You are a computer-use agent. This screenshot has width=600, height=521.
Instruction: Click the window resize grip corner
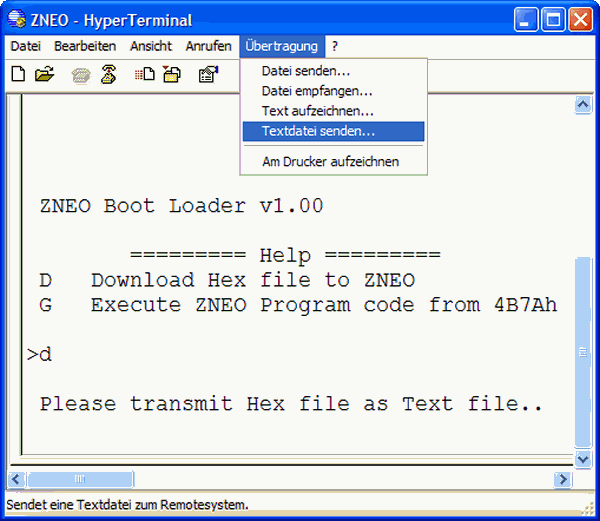(587, 508)
